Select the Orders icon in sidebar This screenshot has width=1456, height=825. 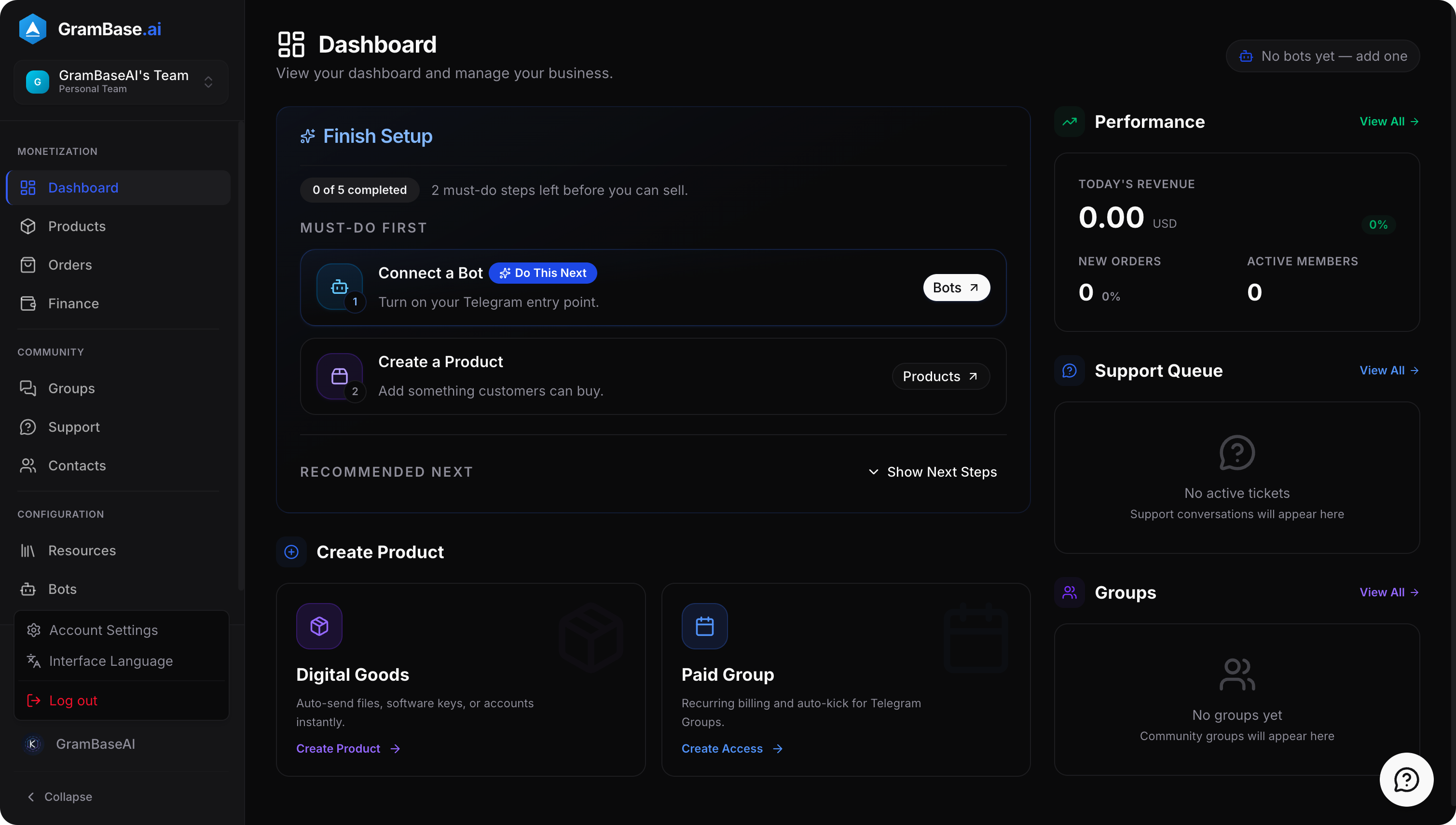(x=29, y=264)
